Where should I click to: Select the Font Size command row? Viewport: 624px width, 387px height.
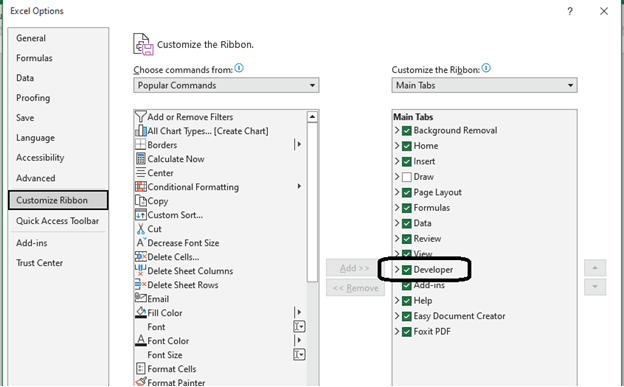(220, 355)
